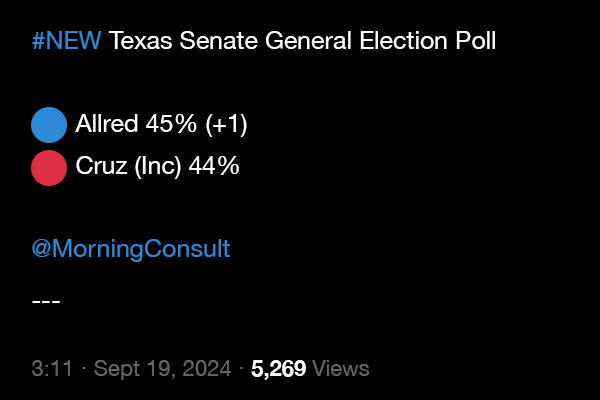Click the 44% figure for Cruz
The height and width of the screenshot is (400, 600).
point(214,166)
